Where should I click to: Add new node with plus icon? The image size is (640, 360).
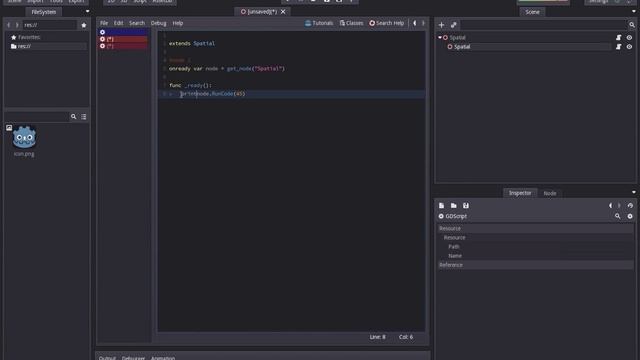441,25
